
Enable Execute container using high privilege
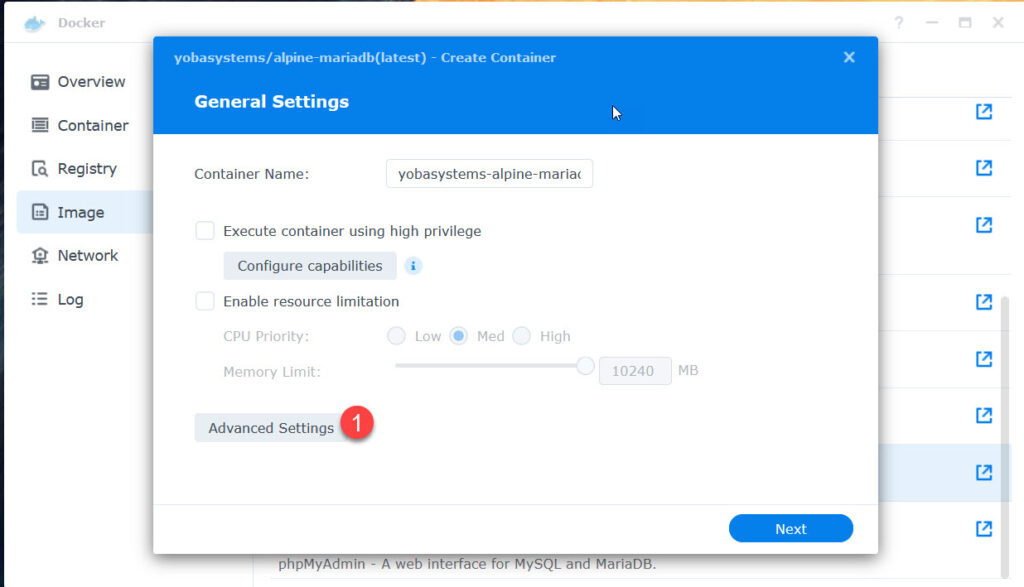click(x=205, y=230)
